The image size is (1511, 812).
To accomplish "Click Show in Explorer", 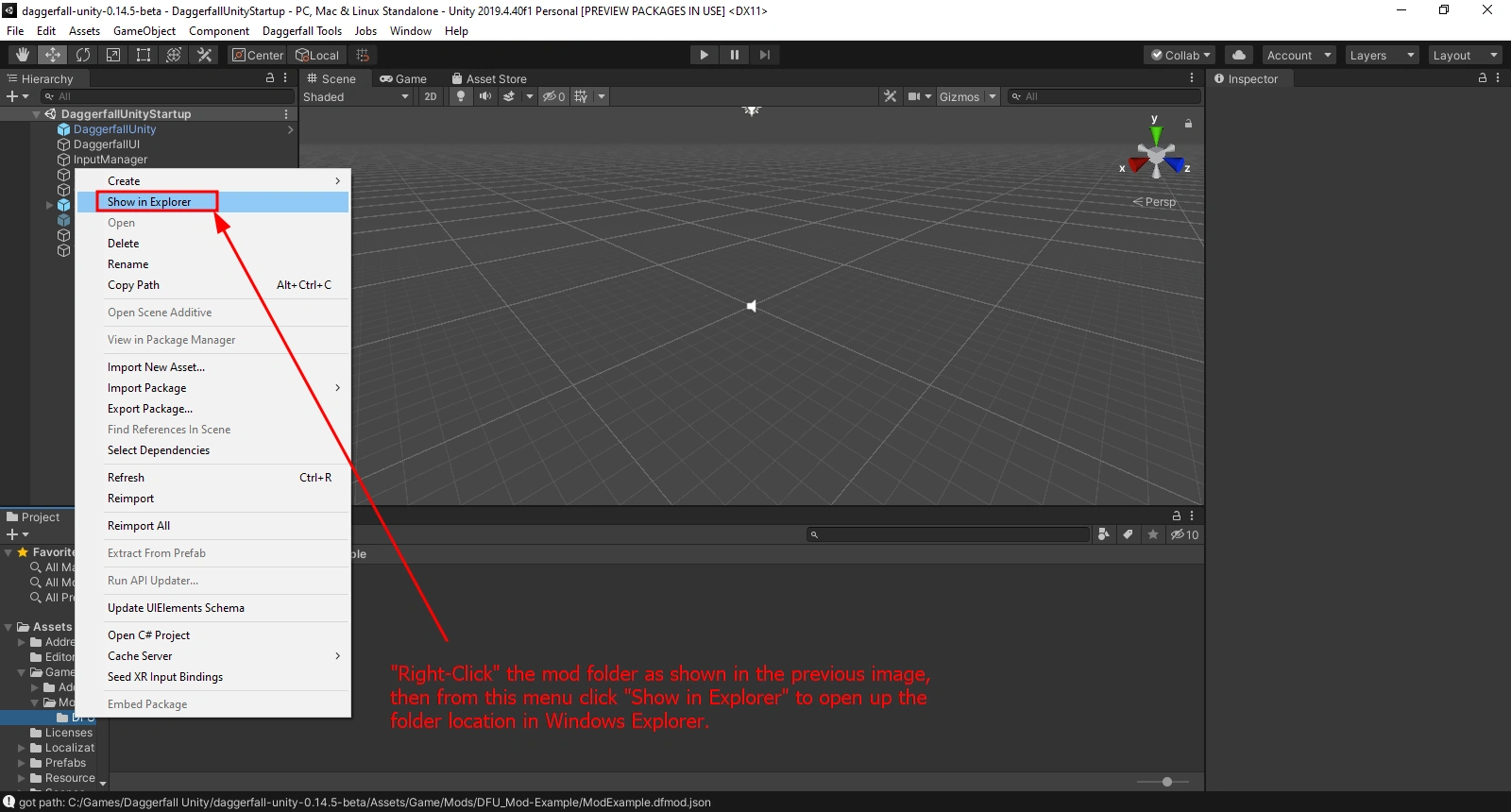I will [x=213, y=202].
